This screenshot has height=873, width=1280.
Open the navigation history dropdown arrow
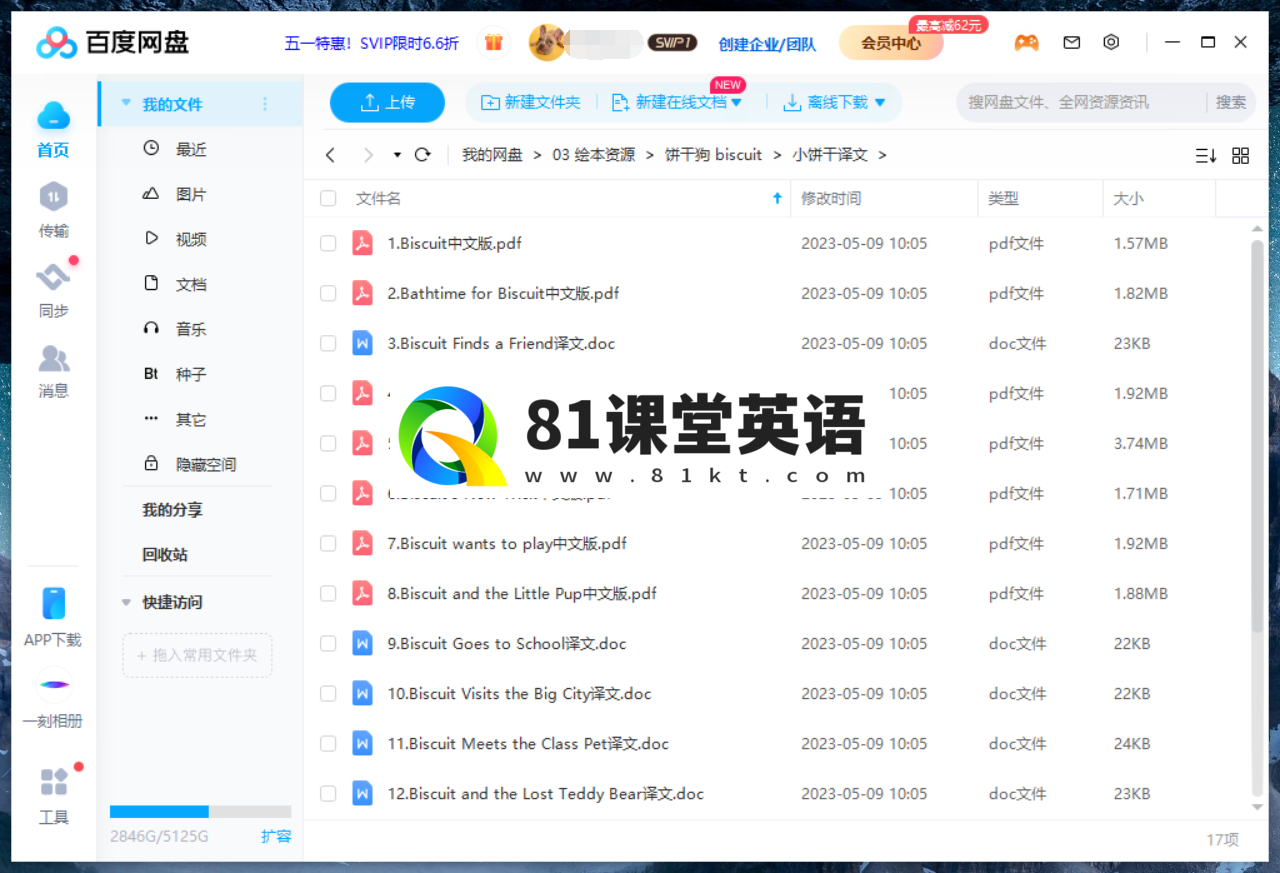[x=397, y=155]
